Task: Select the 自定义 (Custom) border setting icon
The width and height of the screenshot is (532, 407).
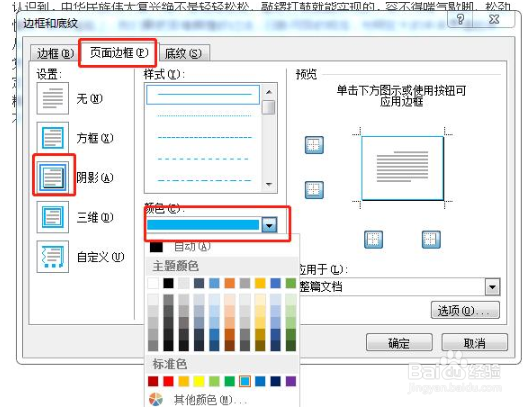Action: (53, 257)
